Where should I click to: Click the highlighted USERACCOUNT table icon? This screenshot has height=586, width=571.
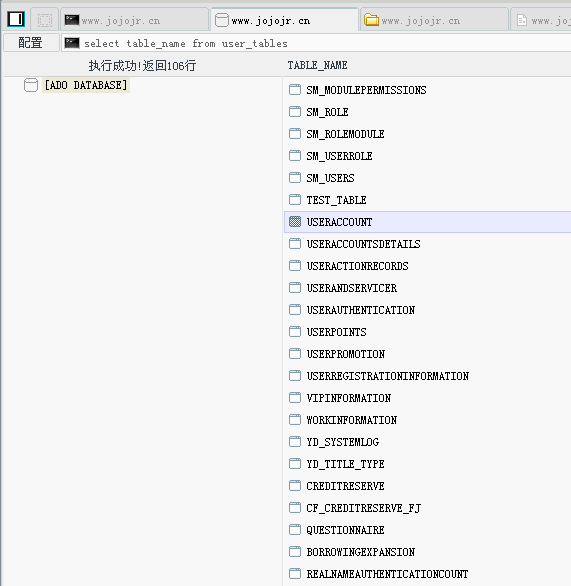(295, 222)
